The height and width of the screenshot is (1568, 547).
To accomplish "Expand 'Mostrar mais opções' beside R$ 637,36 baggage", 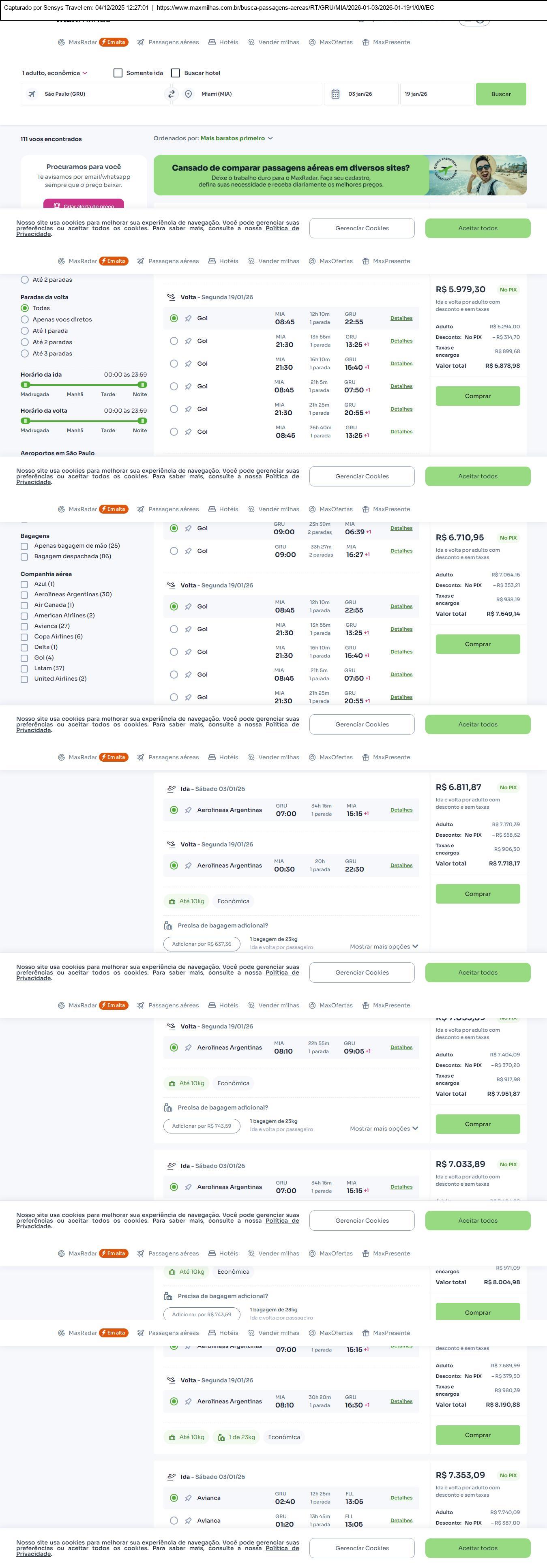I will 384,947.
